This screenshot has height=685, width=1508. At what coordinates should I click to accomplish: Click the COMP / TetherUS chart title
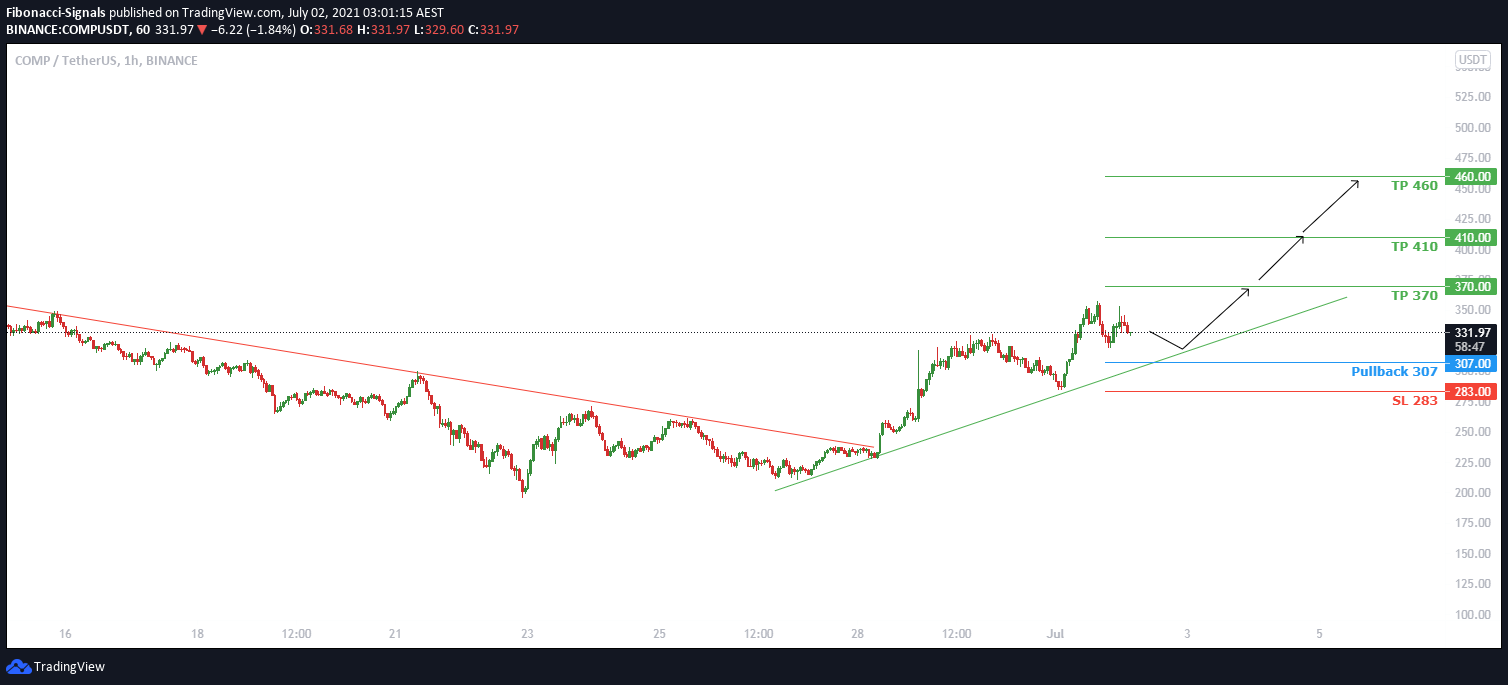coord(106,61)
